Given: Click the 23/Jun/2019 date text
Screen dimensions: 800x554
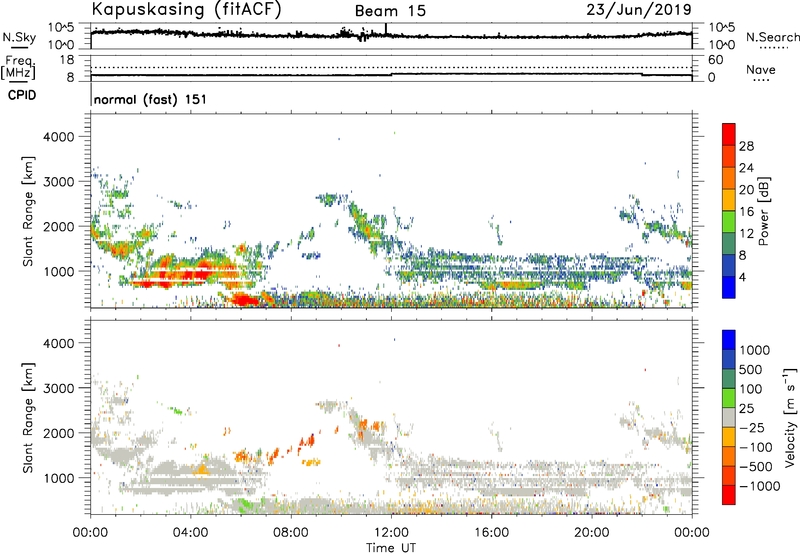Looking at the screenshot, I should click(x=639, y=9).
